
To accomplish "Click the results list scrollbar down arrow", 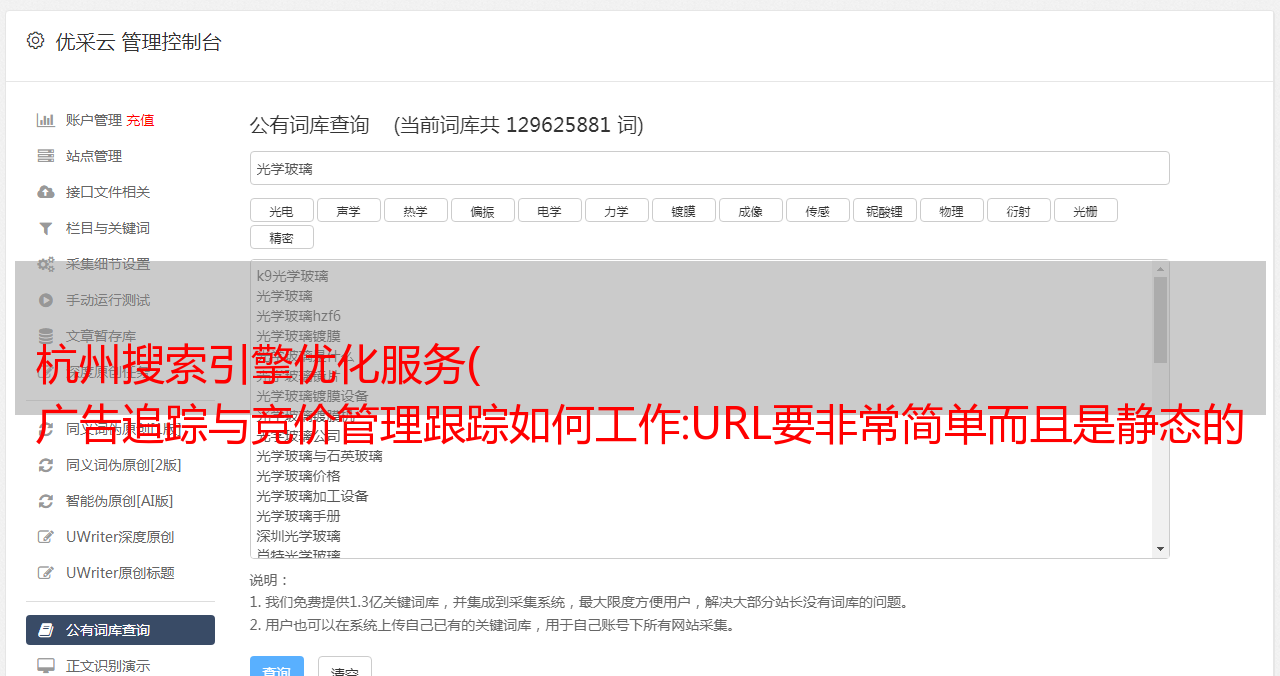I will 1160,549.
